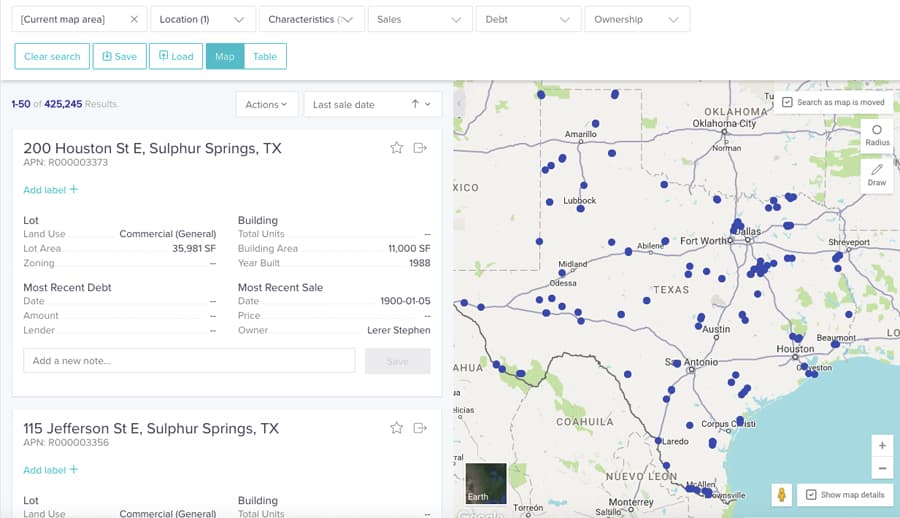
Task: Click export icon for 200 Houston St E
Action: pyautogui.click(x=420, y=148)
